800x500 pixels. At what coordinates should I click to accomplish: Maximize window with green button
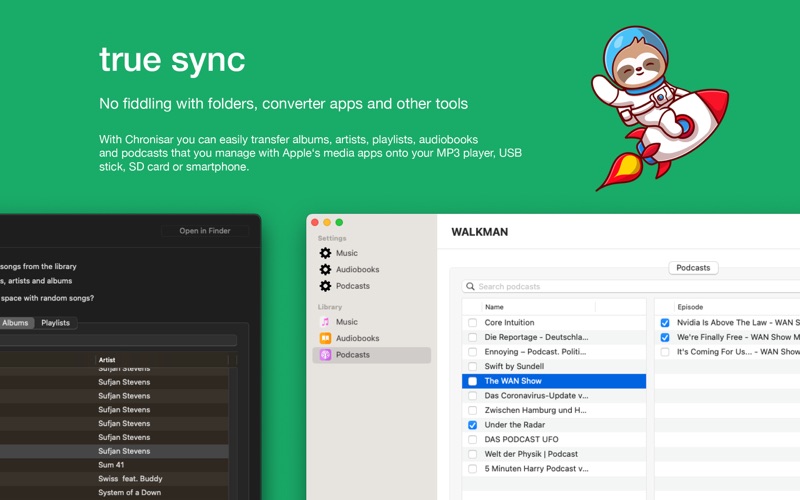[x=339, y=222]
